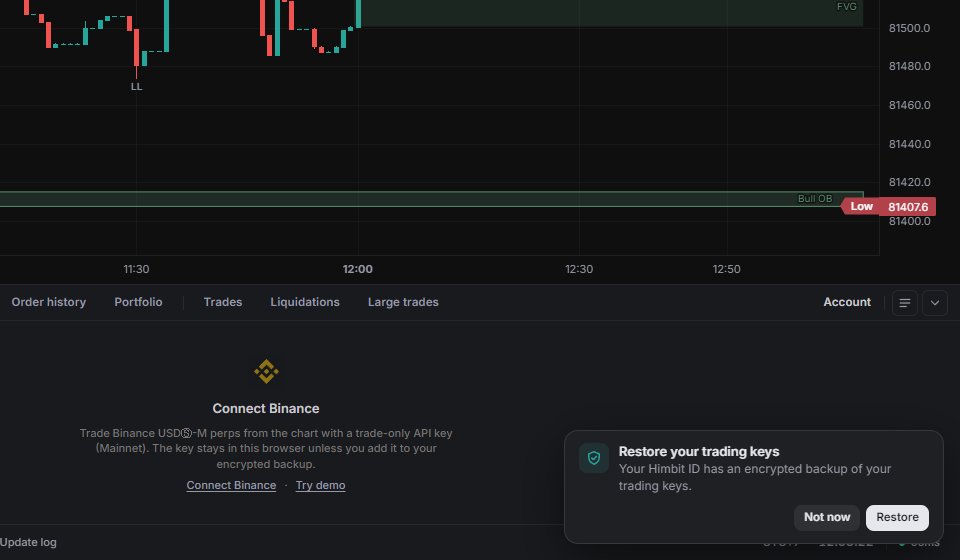Open the Portfolio tab
Image resolution: width=960 pixels, height=560 pixels.
[x=138, y=302]
